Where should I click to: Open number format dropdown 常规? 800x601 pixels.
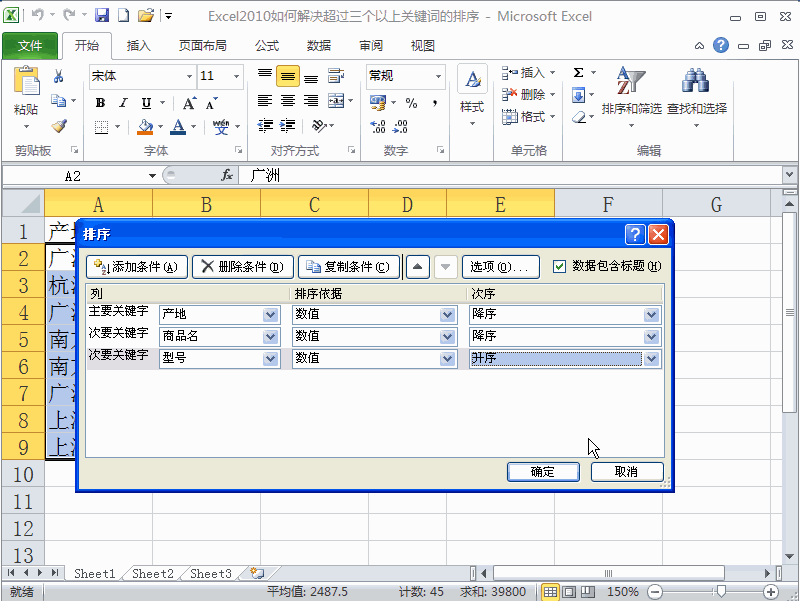tap(438, 77)
